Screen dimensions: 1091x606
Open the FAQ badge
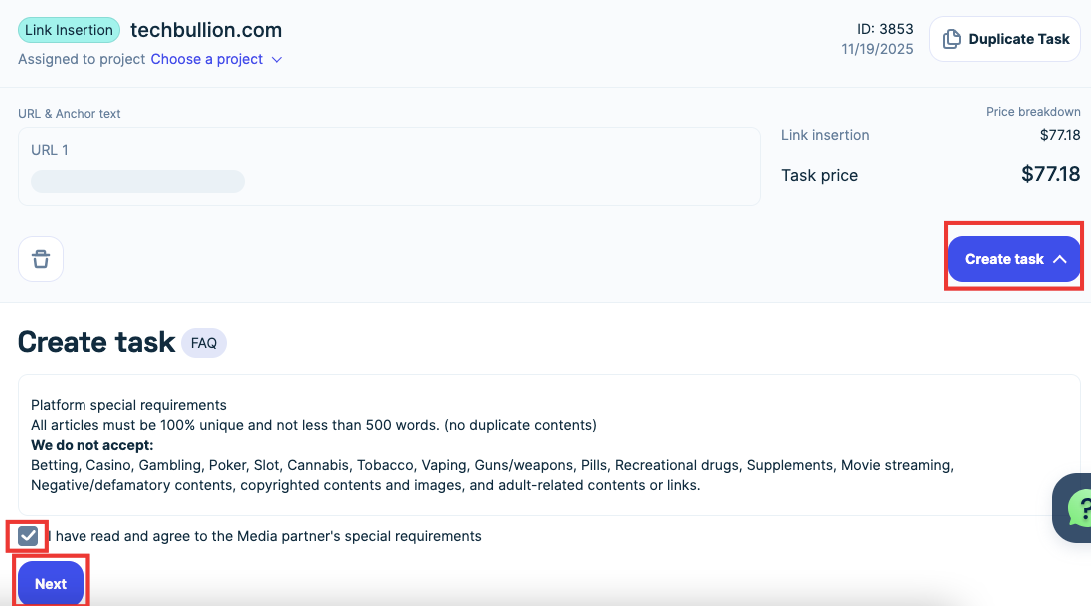(x=204, y=343)
